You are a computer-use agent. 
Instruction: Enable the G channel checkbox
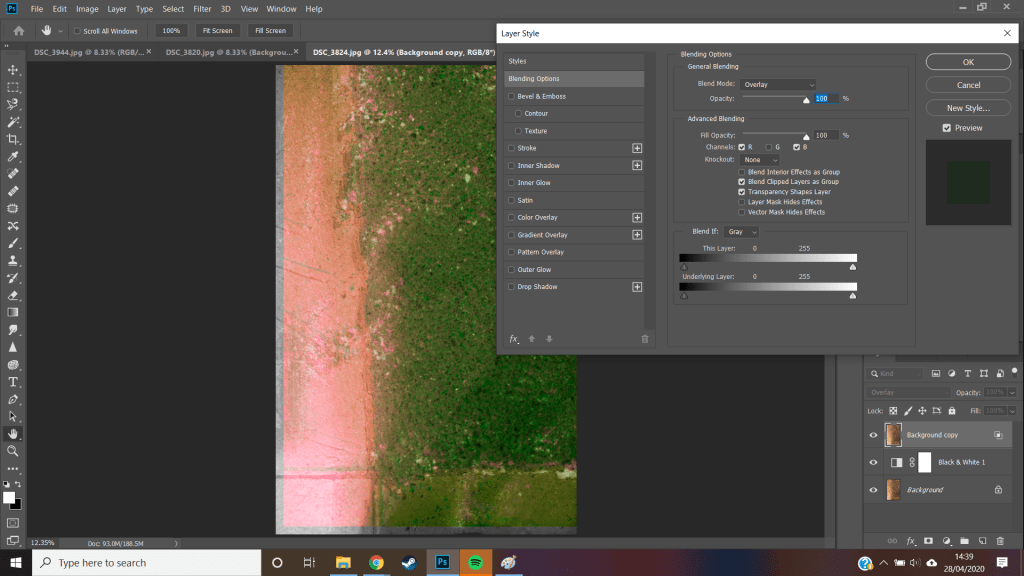click(x=769, y=147)
